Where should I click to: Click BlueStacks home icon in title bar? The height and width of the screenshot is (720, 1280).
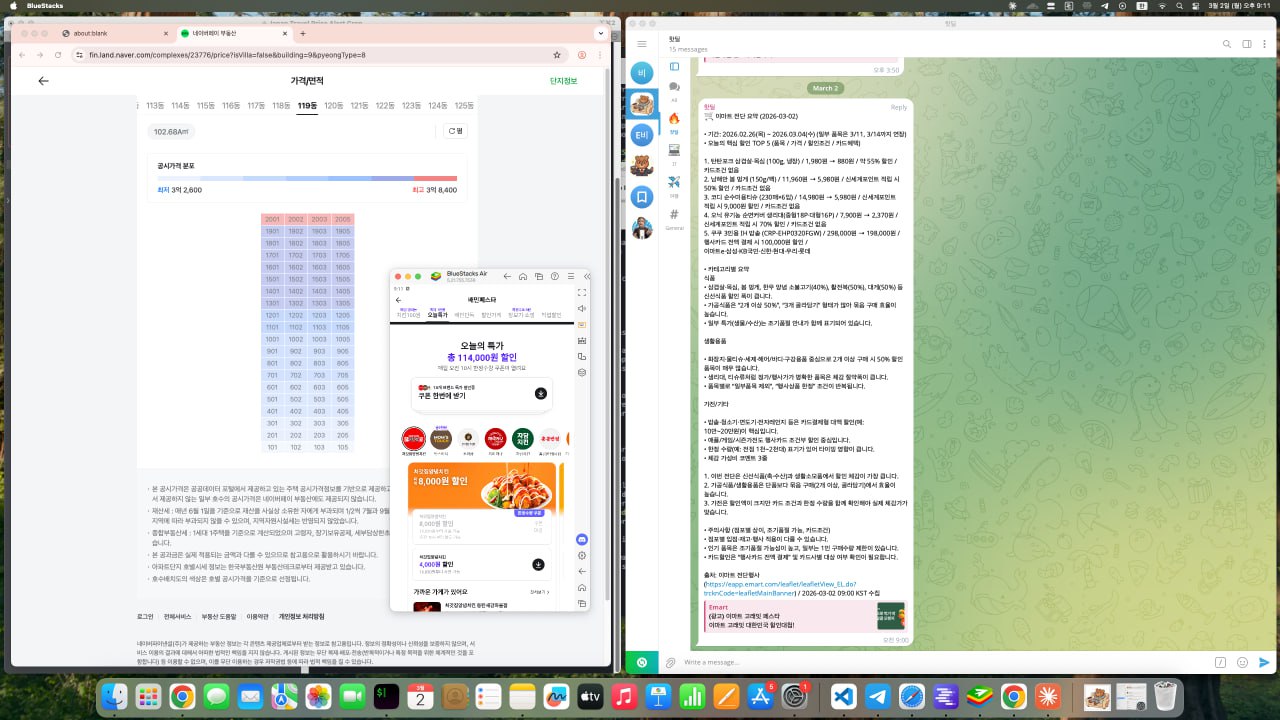click(x=524, y=276)
